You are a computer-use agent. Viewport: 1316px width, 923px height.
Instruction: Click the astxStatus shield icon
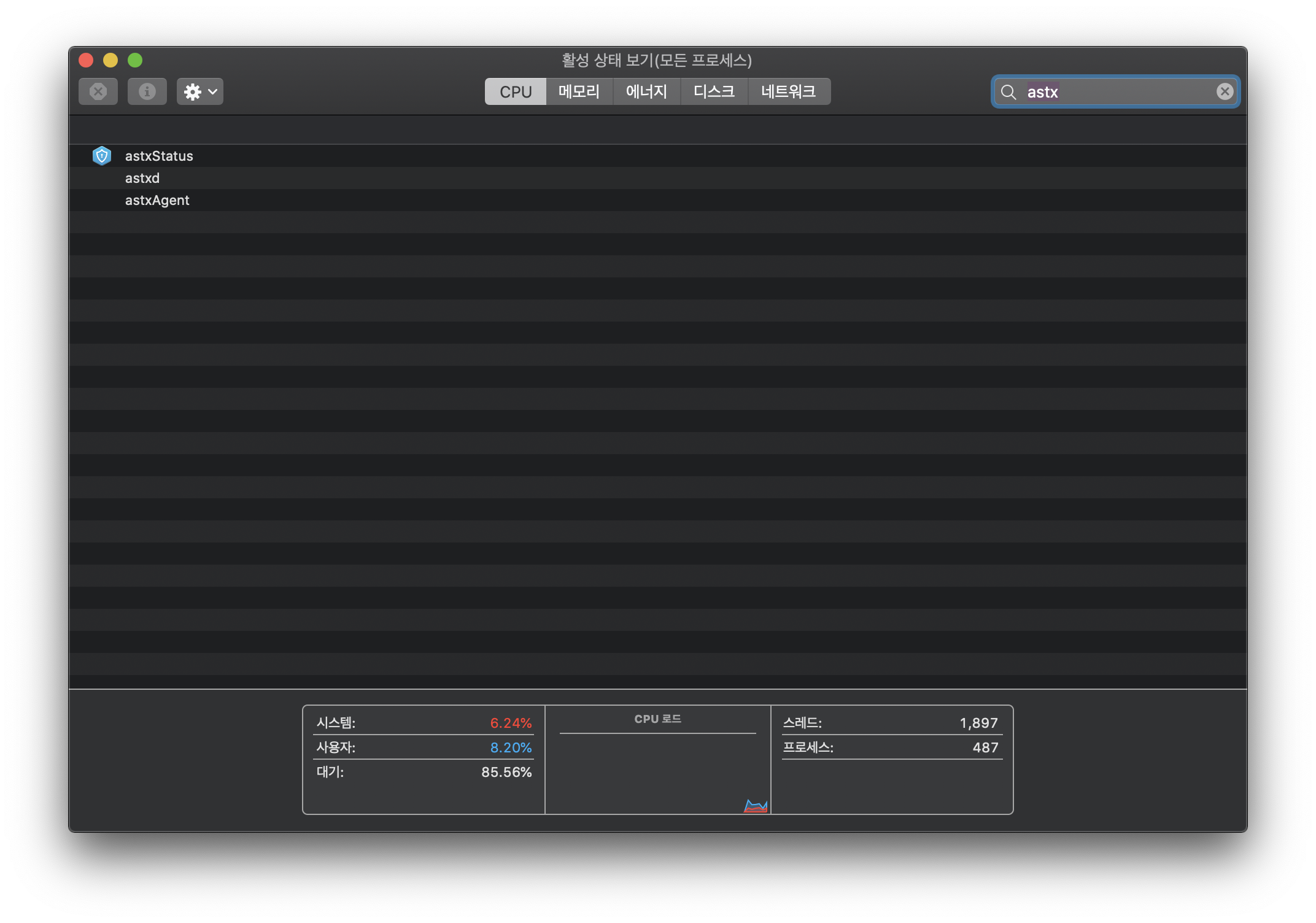pyautogui.click(x=102, y=156)
